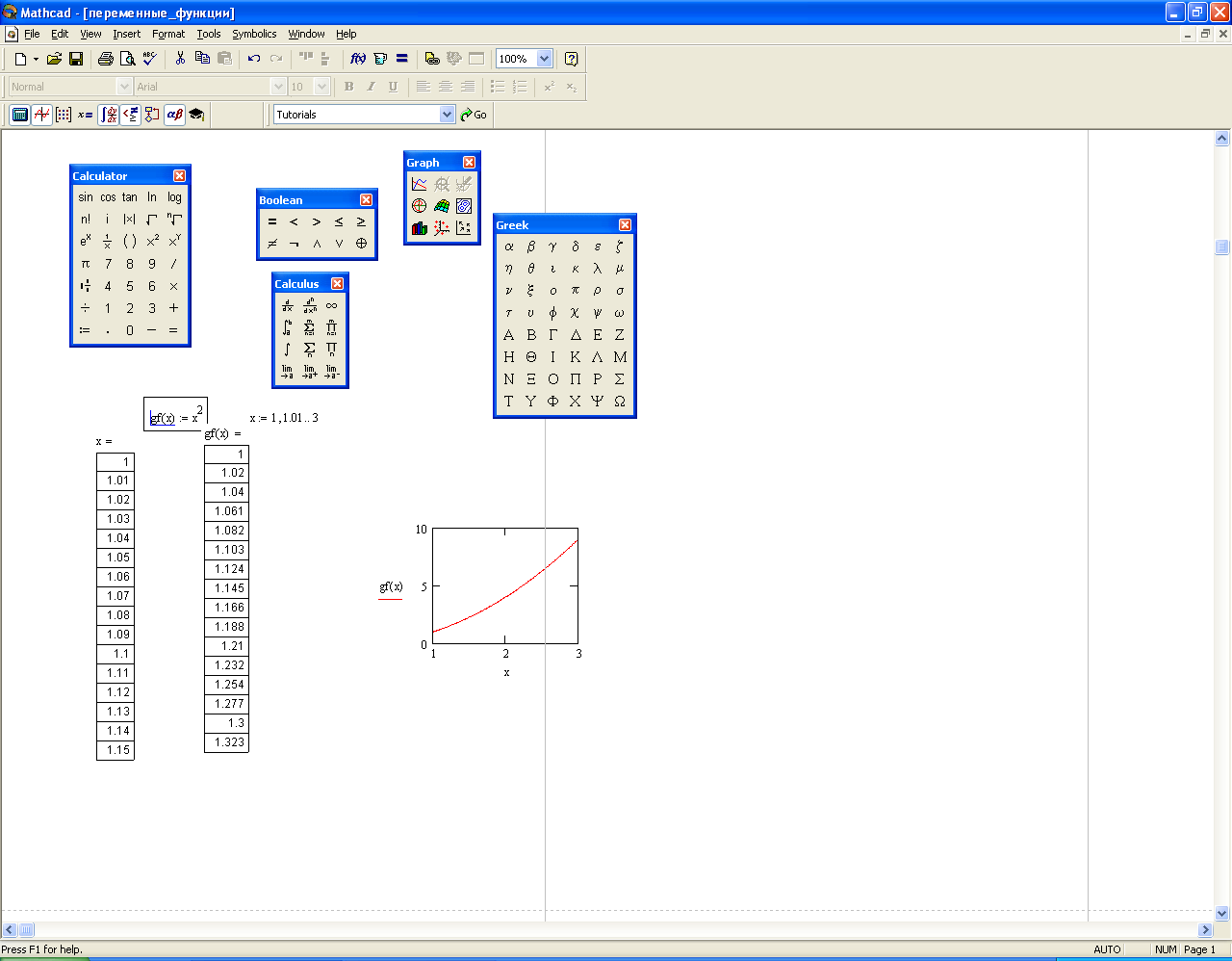This screenshot has height=961, width=1232.
Task: Open the Window menu
Action: [307, 34]
